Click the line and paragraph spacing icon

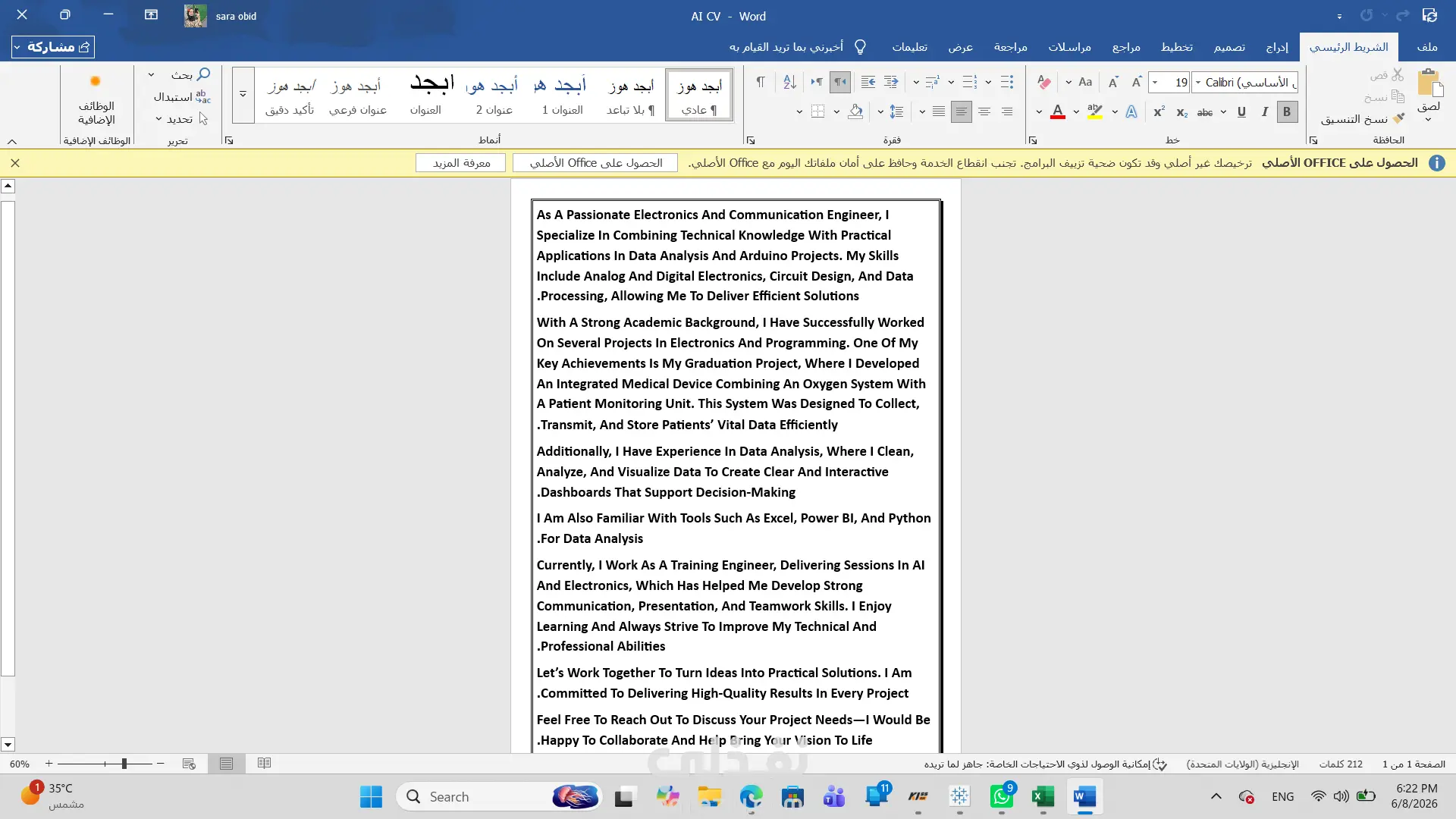[896, 112]
